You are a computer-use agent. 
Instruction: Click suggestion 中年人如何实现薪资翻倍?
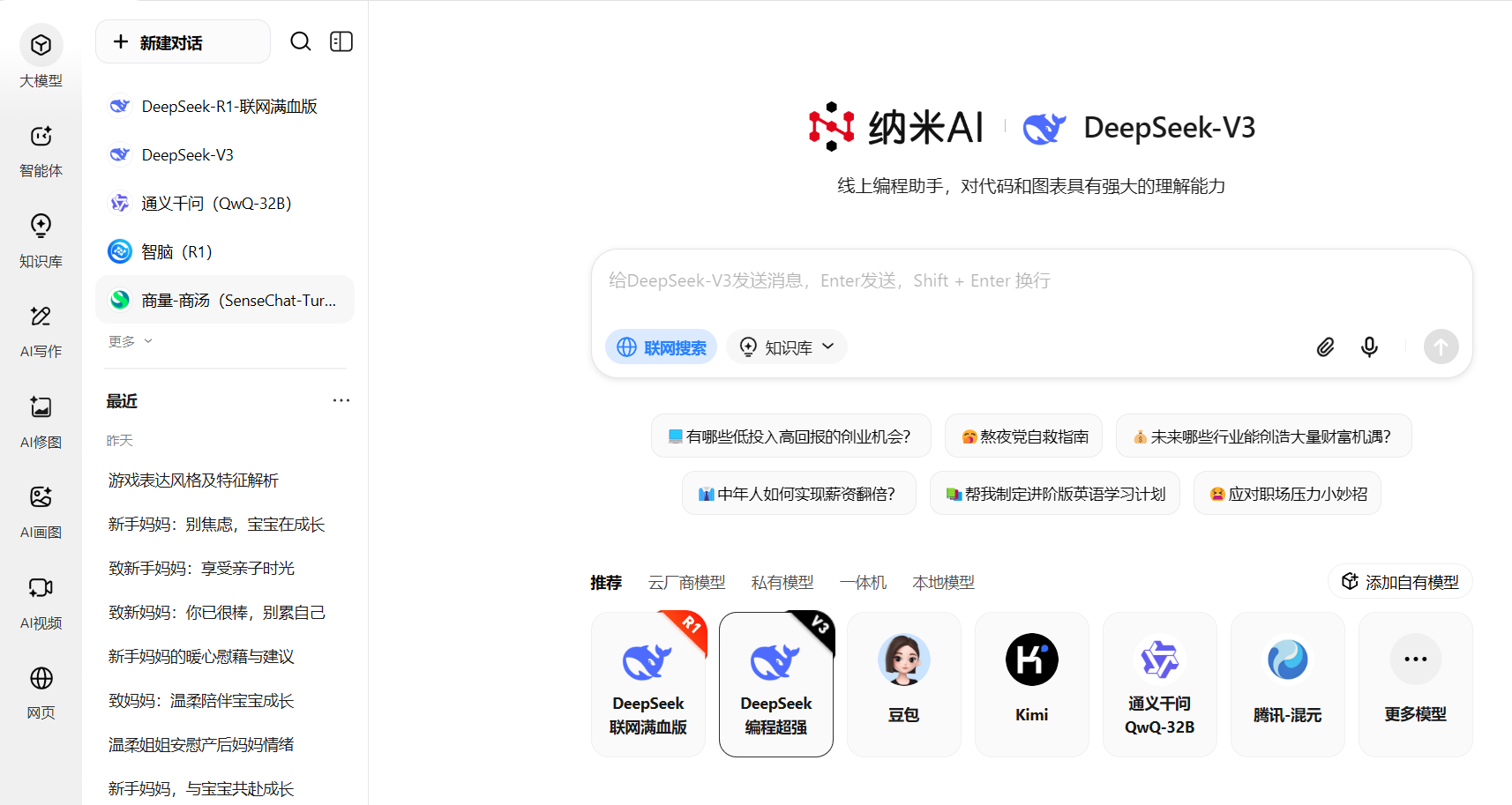coord(799,493)
